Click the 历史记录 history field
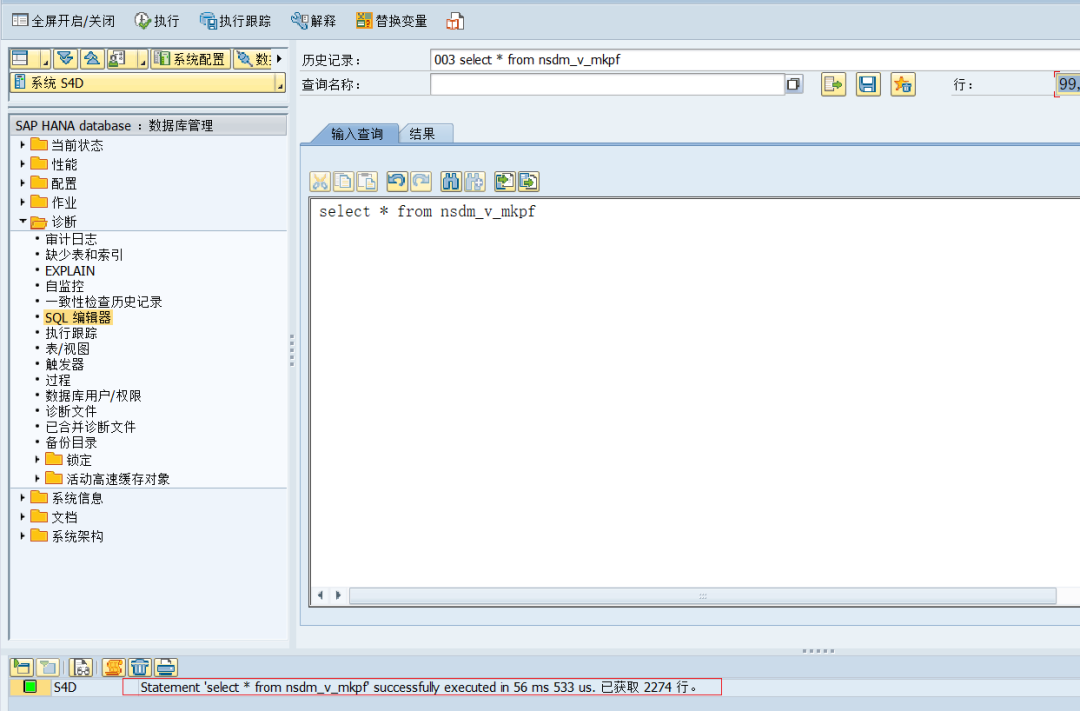The width and height of the screenshot is (1080, 711). (x=754, y=60)
